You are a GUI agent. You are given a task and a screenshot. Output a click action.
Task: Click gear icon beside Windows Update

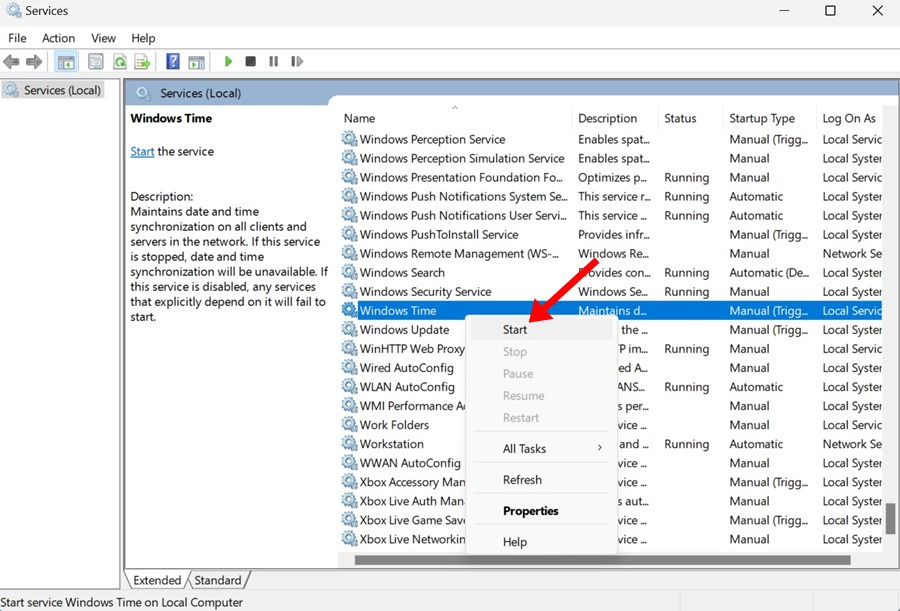pos(349,329)
